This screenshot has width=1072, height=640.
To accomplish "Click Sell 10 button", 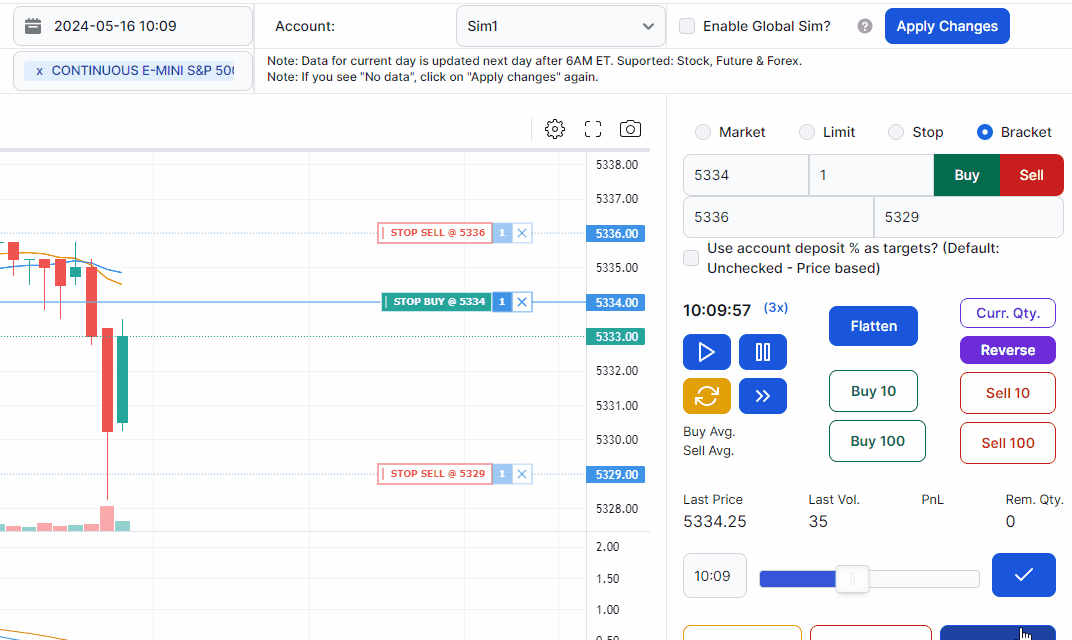I will click(x=1008, y=393).
